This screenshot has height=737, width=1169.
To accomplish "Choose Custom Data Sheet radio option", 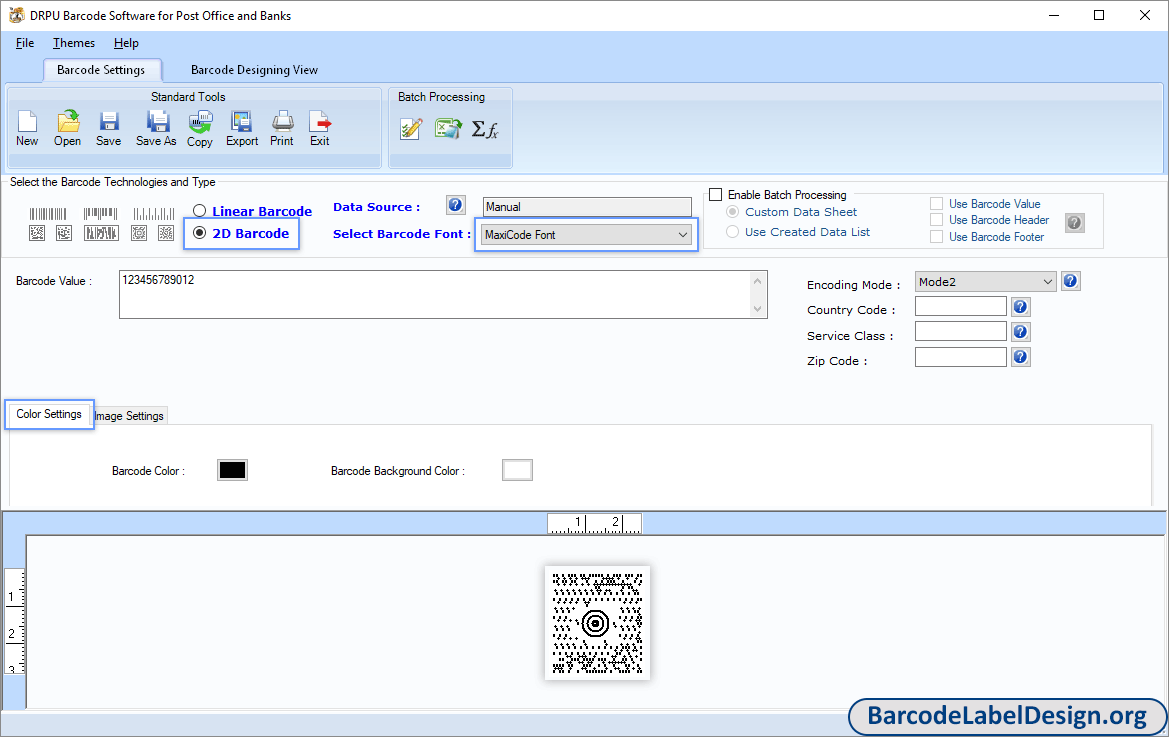I will (x=733, y=212).
